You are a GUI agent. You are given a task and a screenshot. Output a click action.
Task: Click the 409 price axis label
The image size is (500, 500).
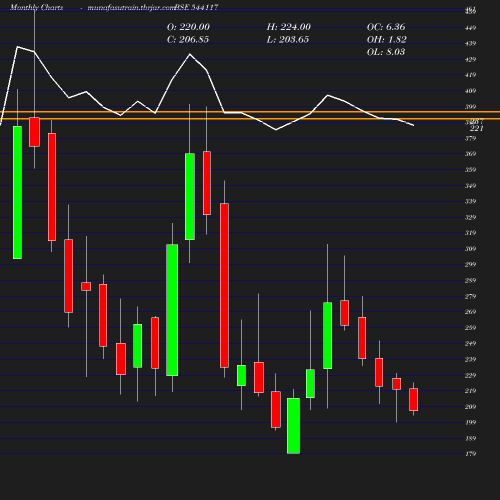click(471, 91)
